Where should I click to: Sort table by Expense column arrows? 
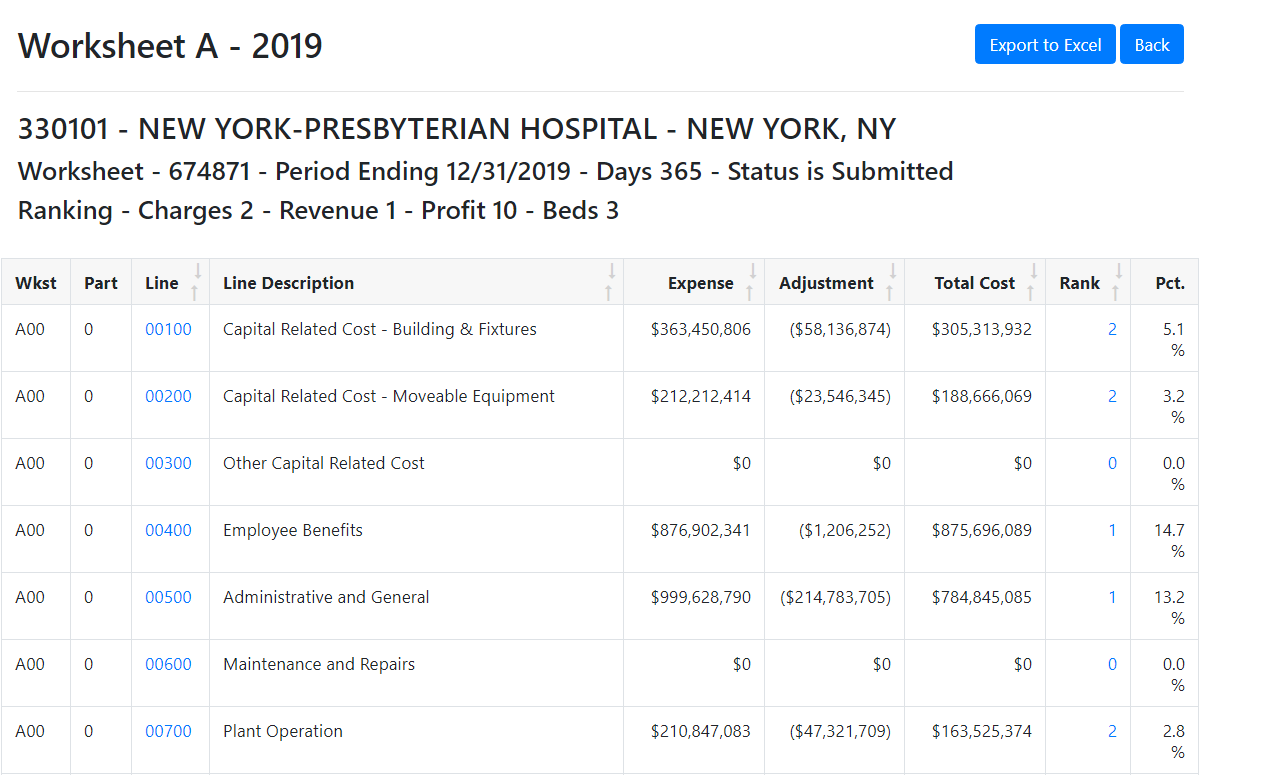(752, 282)
